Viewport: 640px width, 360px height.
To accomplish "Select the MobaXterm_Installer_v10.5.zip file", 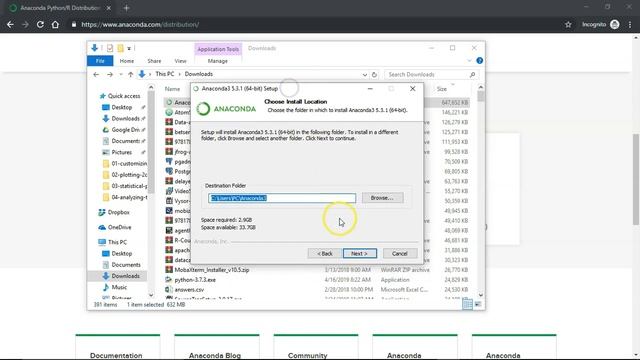I will (212, 270).
